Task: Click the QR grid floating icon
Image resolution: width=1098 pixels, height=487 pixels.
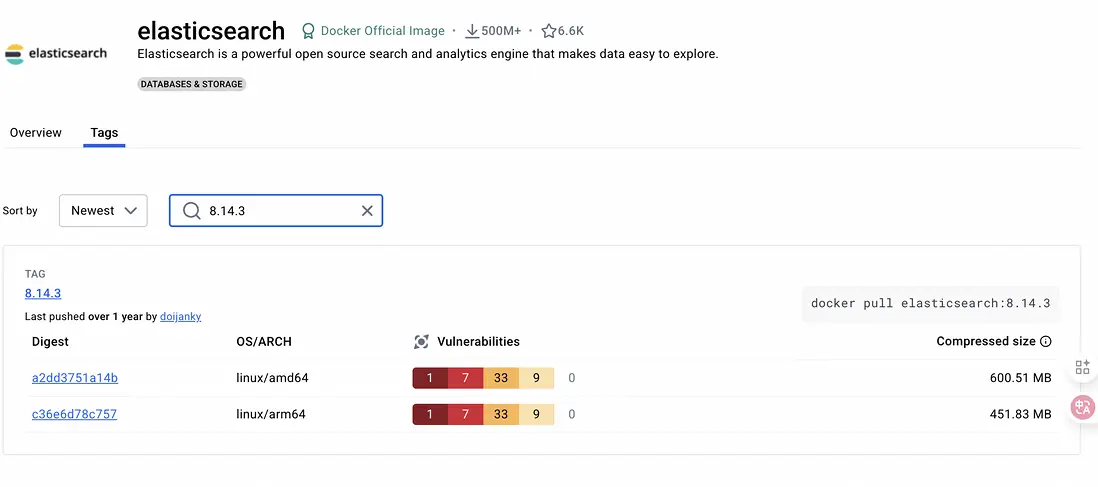Action: [1082, 367]
